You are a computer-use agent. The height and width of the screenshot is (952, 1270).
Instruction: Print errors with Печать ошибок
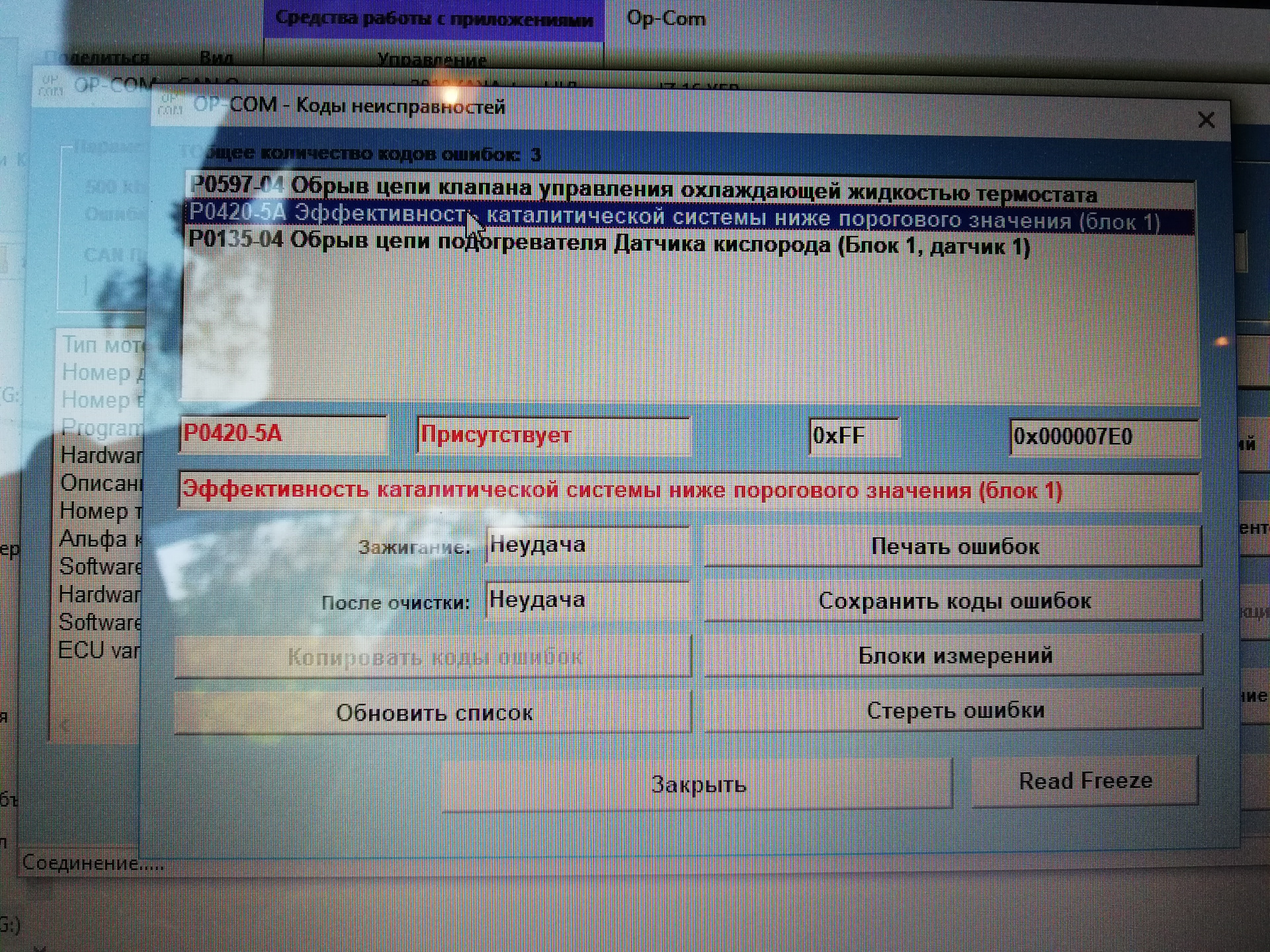click(x=953, y=546)
